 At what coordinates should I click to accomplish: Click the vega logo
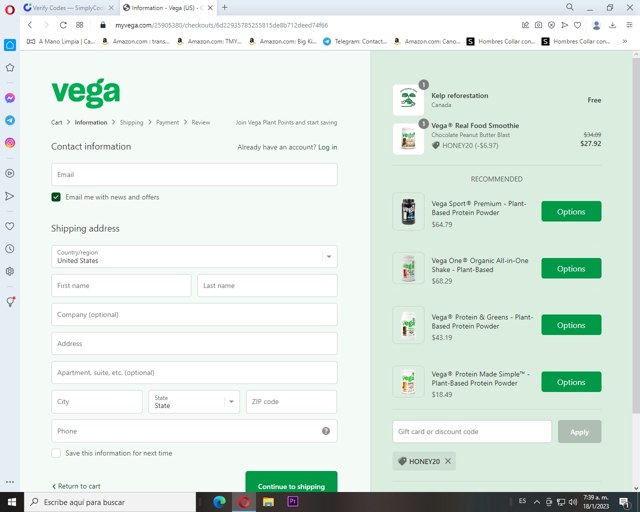[86, 93]
